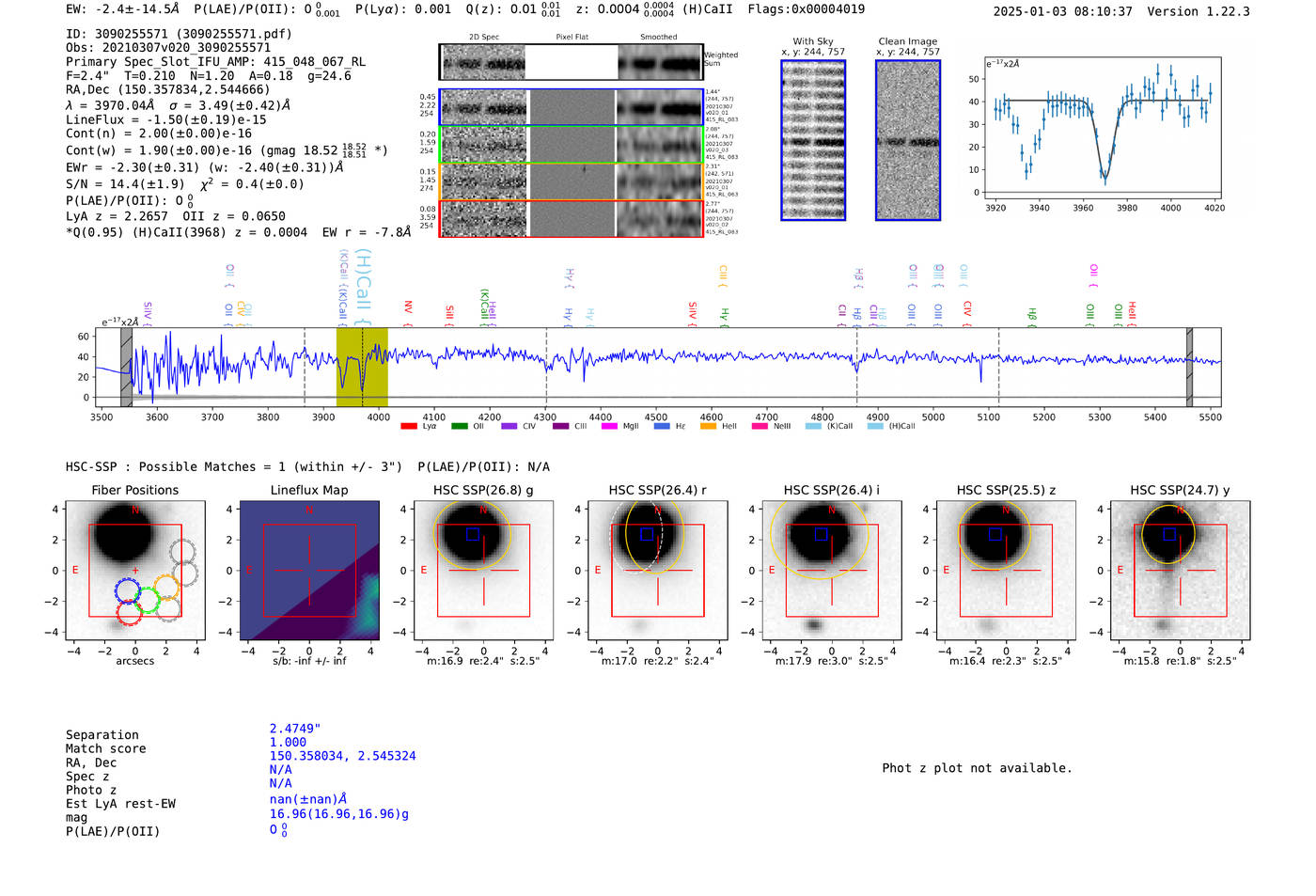This screenshot has height=896, width=1316.
Task: Click the yellow aperture ellipse in HSC y image
Action: pos(1168,534)
